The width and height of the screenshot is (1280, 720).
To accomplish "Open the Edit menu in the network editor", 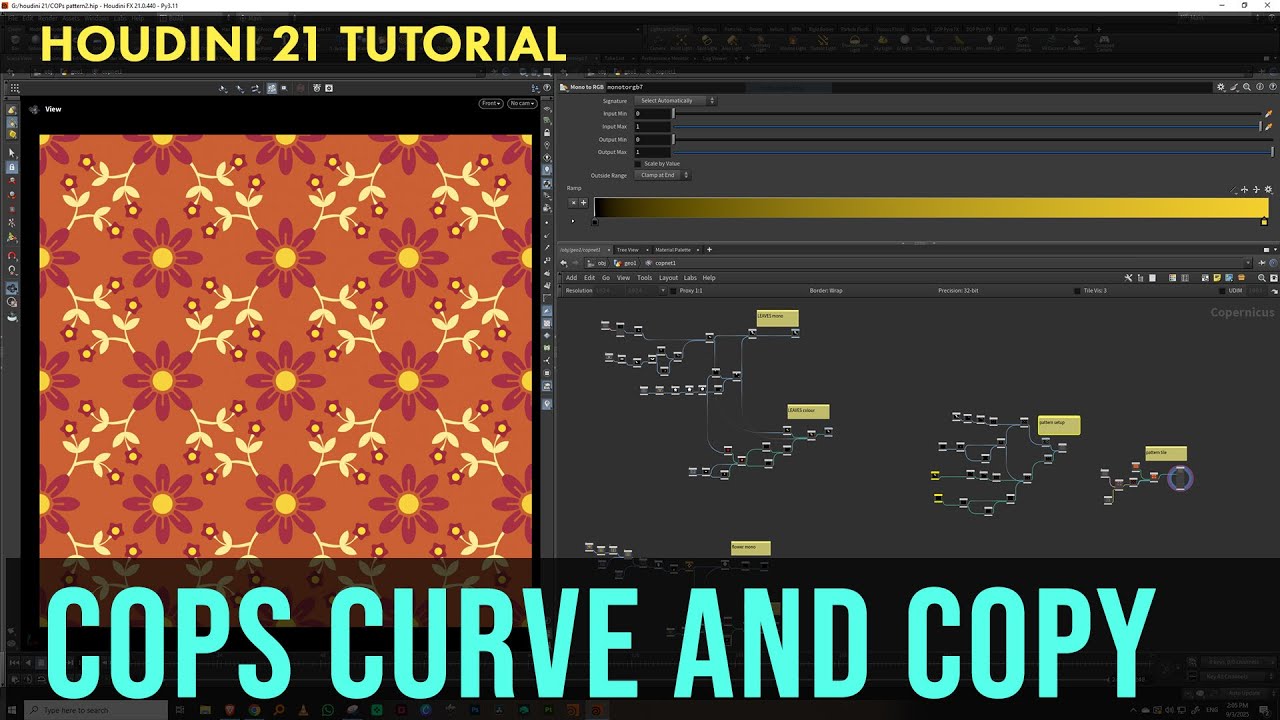I will coord(589,278).
